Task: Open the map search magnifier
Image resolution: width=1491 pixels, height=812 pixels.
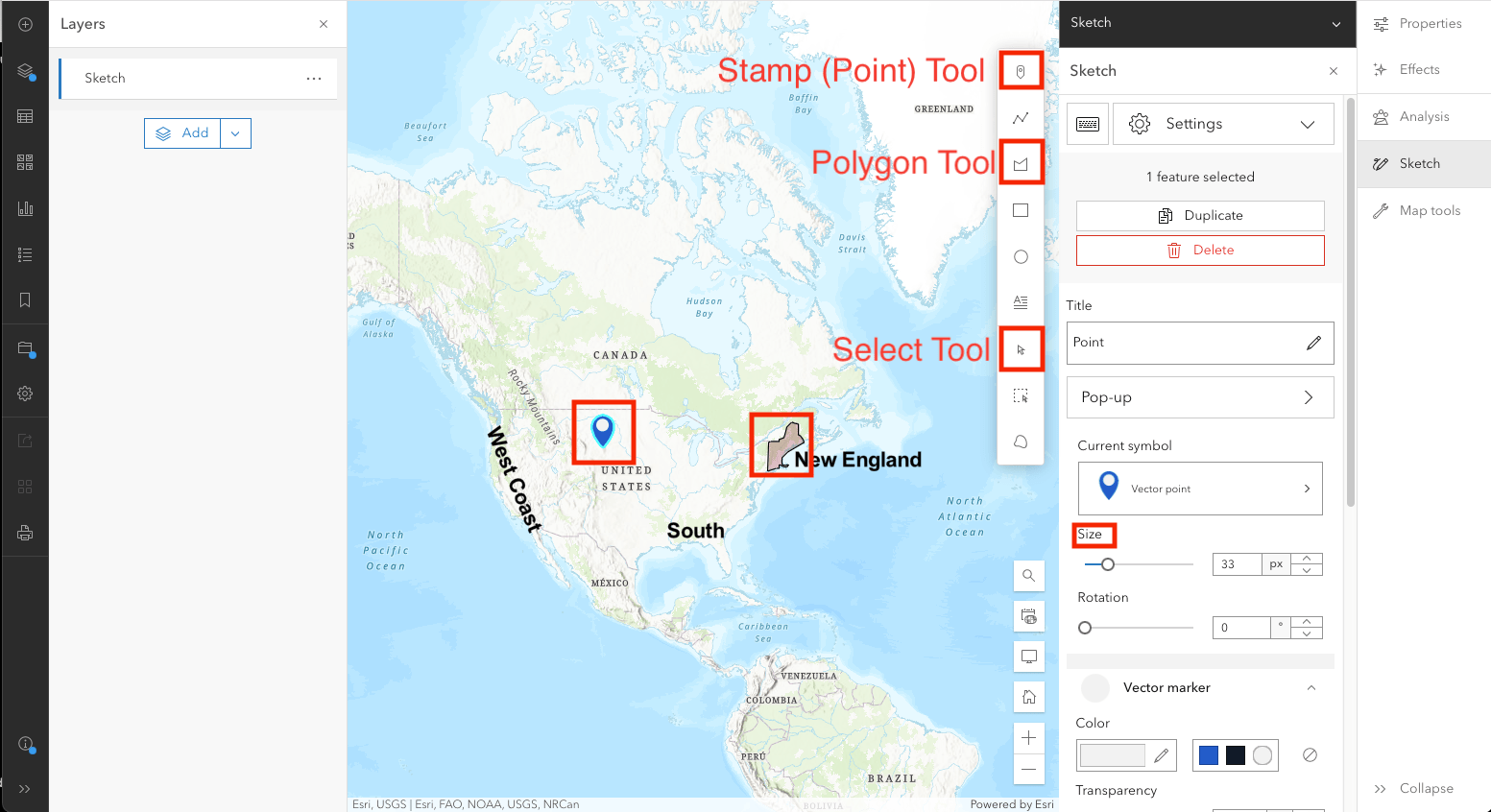Action: 1028,576
